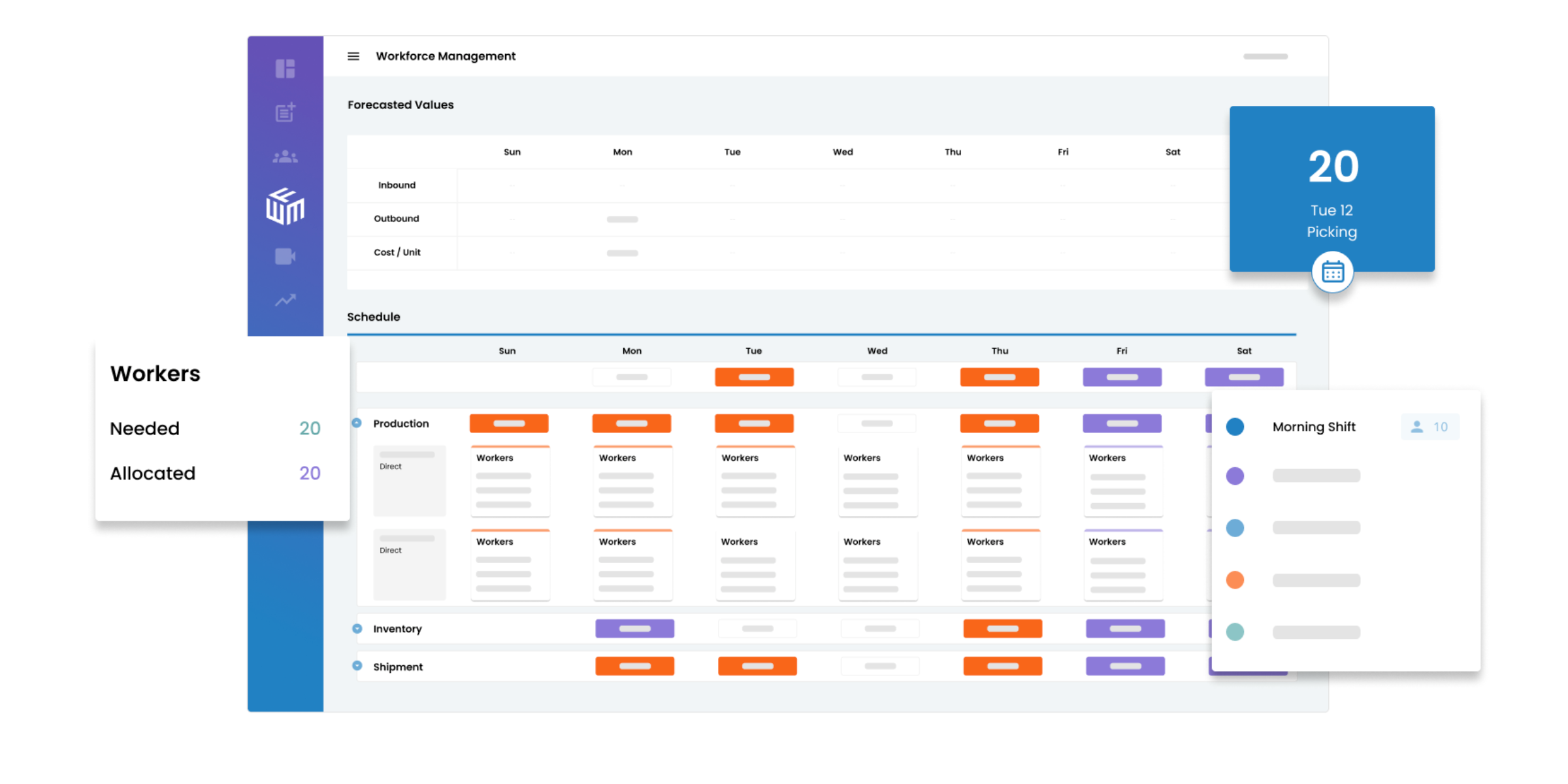
Task: Click the Inventory Mon purple badge
Action: [x=634, y=629]
